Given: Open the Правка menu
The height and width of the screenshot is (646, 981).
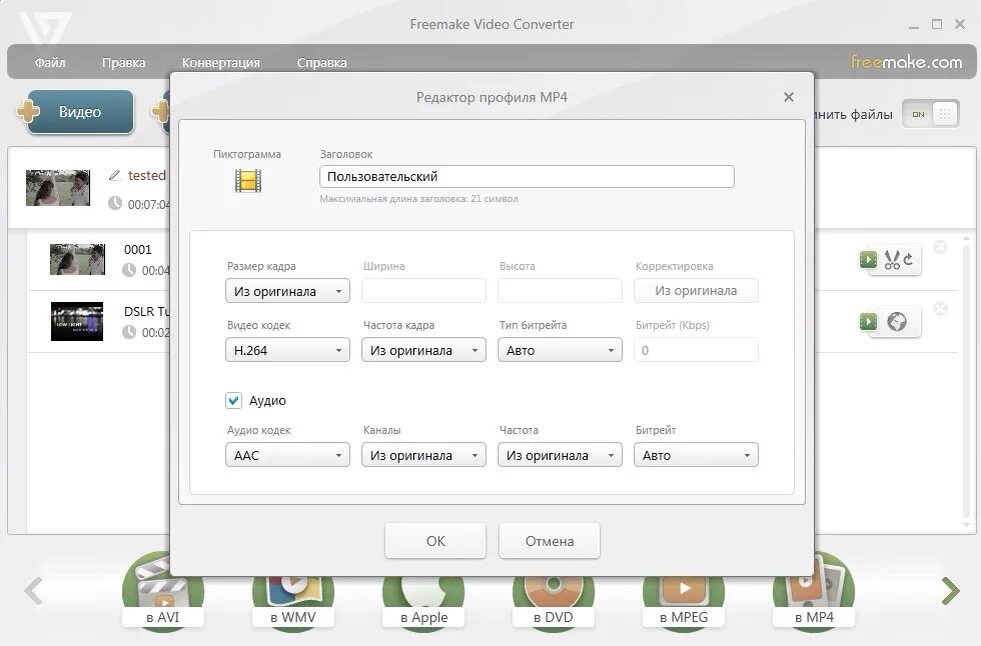Looking at the screenshot, I should [123, 63].
